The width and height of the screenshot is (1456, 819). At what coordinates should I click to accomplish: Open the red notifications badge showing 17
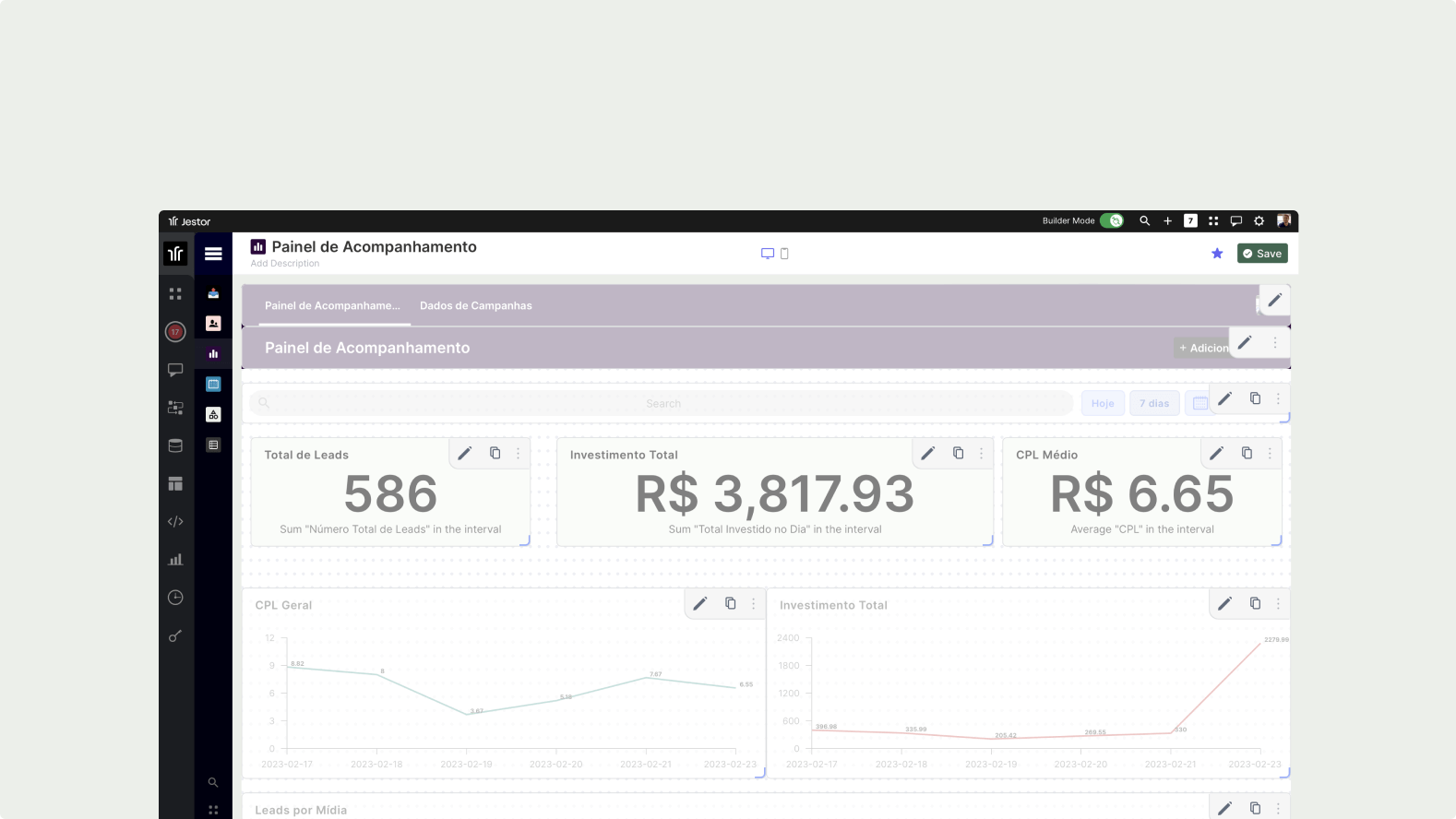(x=175, y=332)
